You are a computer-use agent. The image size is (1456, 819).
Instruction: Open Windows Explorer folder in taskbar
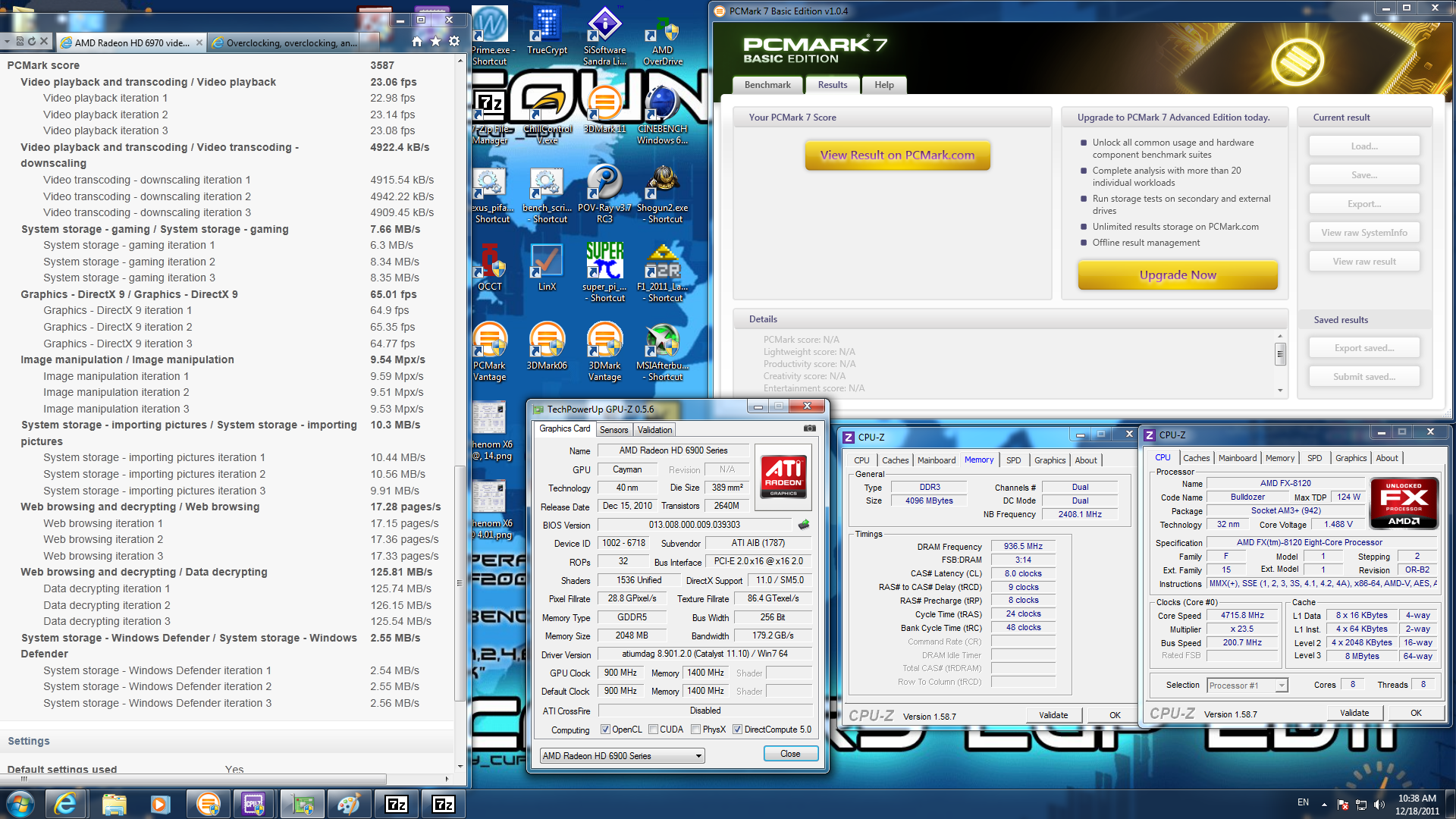point(114,804)
